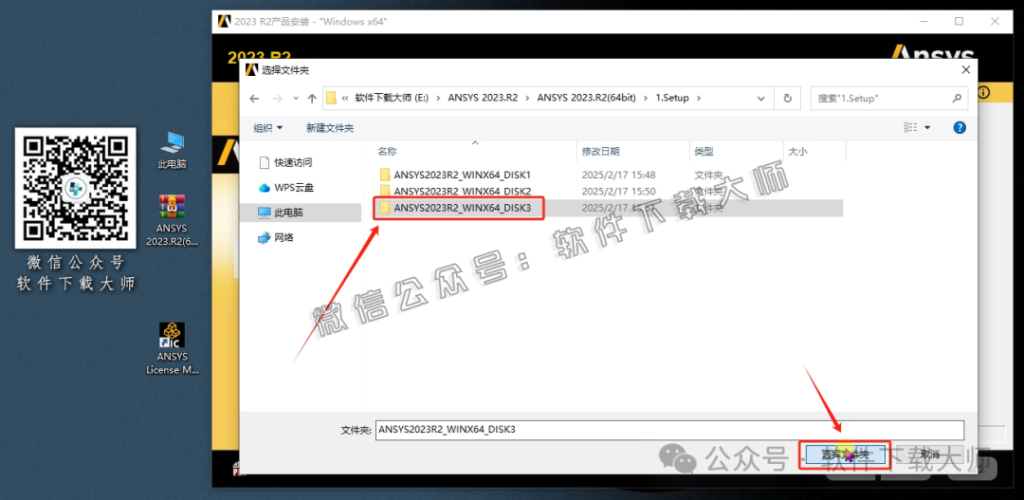
Task: Open the 组织 menu
Action: [268, 128]
